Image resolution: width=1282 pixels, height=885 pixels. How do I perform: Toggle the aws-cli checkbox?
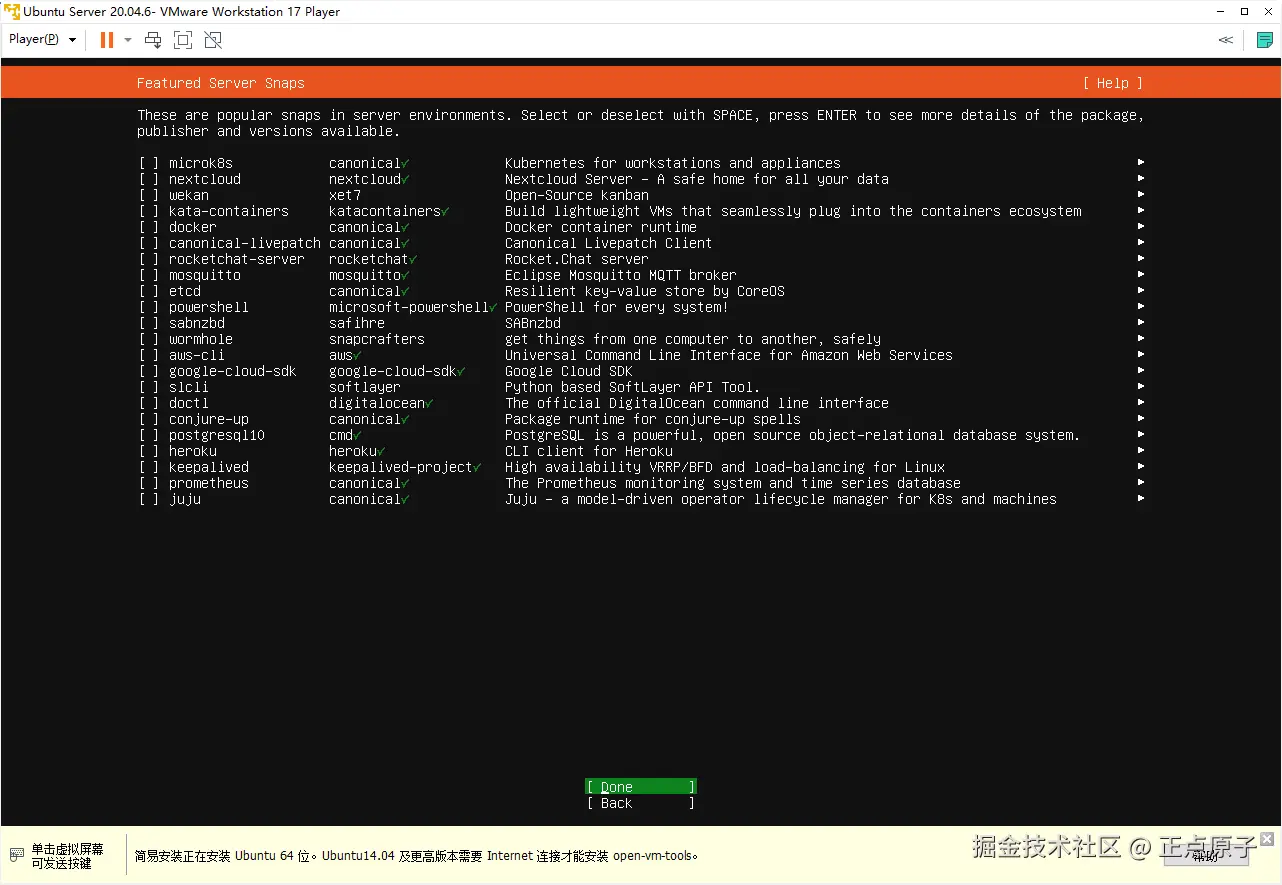[149, 355]
